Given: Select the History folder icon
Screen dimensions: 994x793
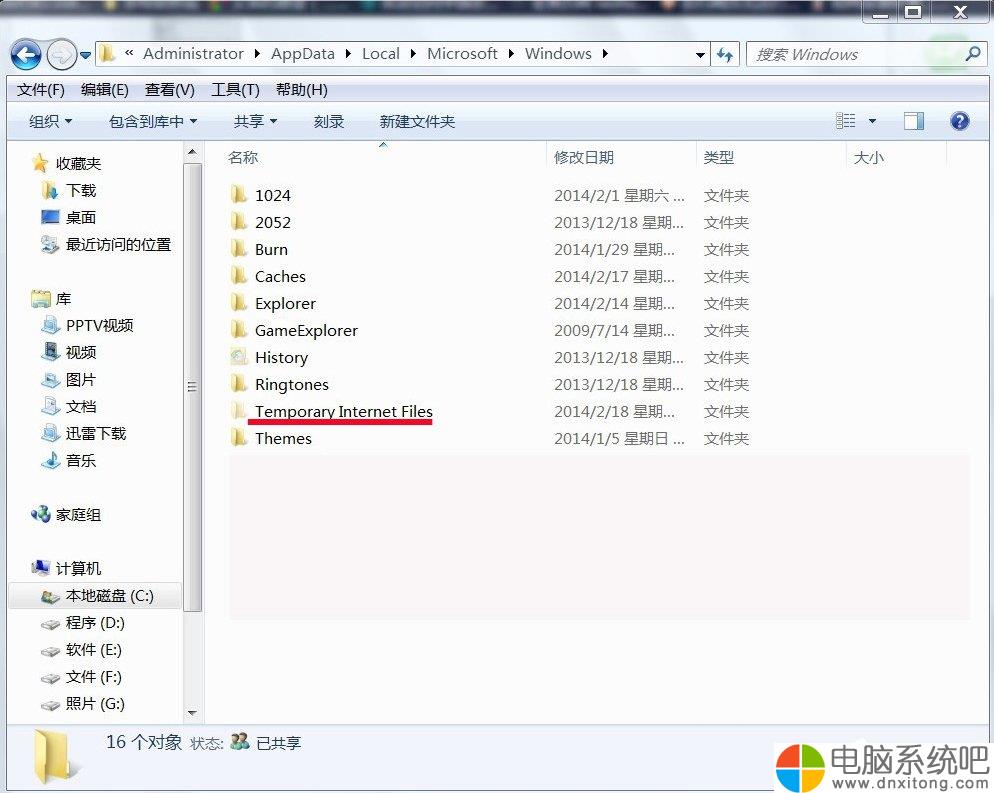Looking at the screenshot, I should tap(238, 357).
